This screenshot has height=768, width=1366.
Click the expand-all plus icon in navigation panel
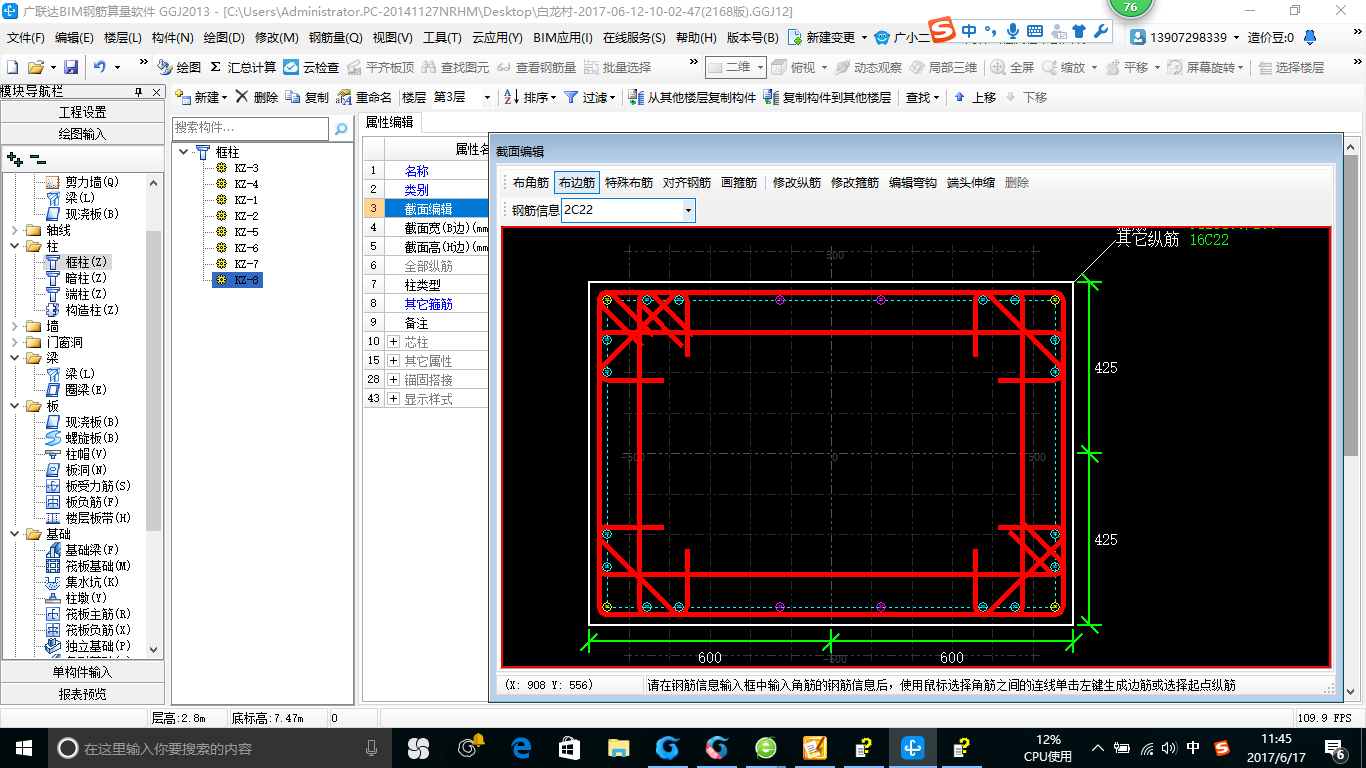(x=14, y=158)
